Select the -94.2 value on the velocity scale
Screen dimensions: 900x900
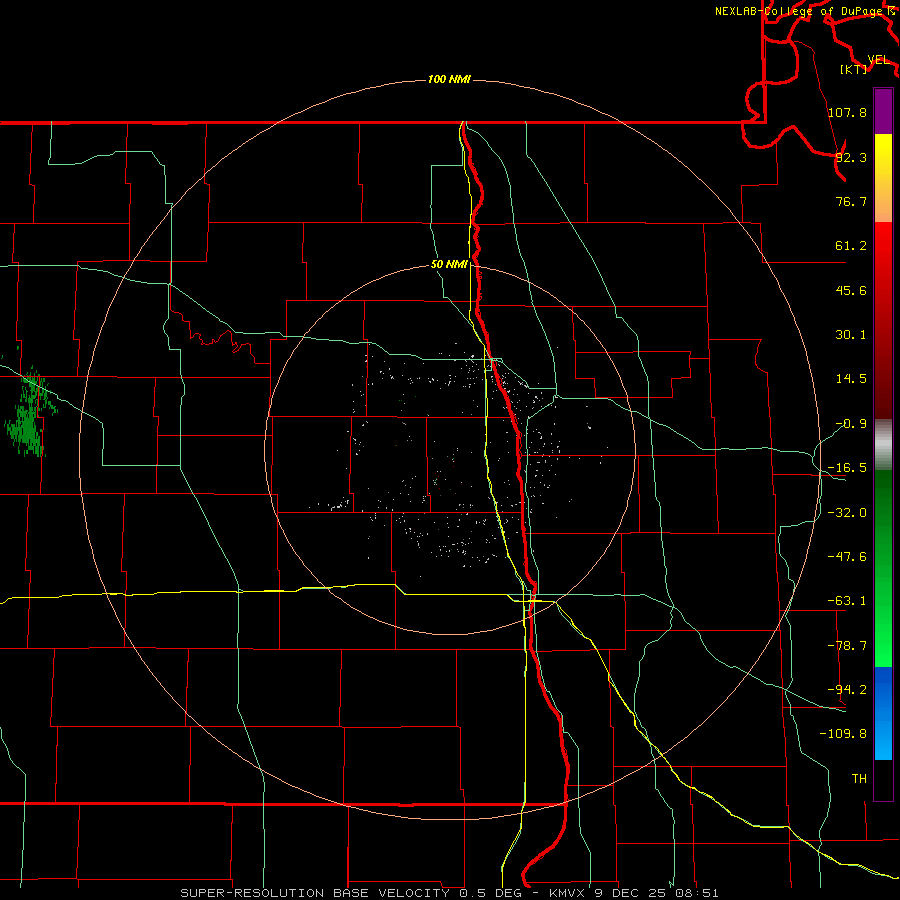(847, 689)
